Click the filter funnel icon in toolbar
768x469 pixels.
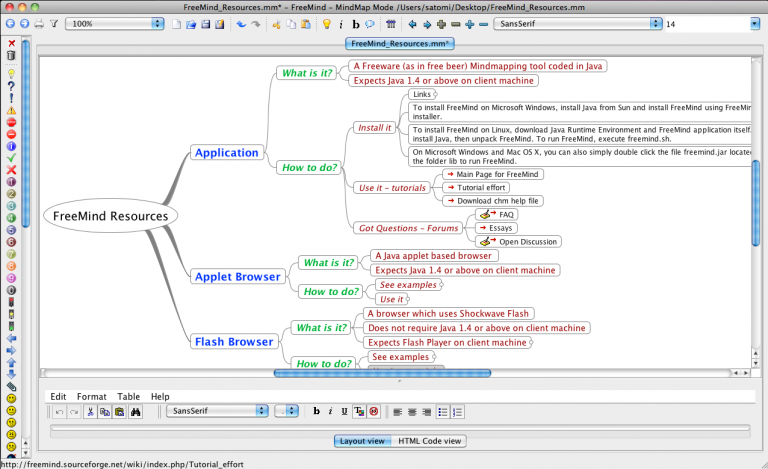(54, 23)
